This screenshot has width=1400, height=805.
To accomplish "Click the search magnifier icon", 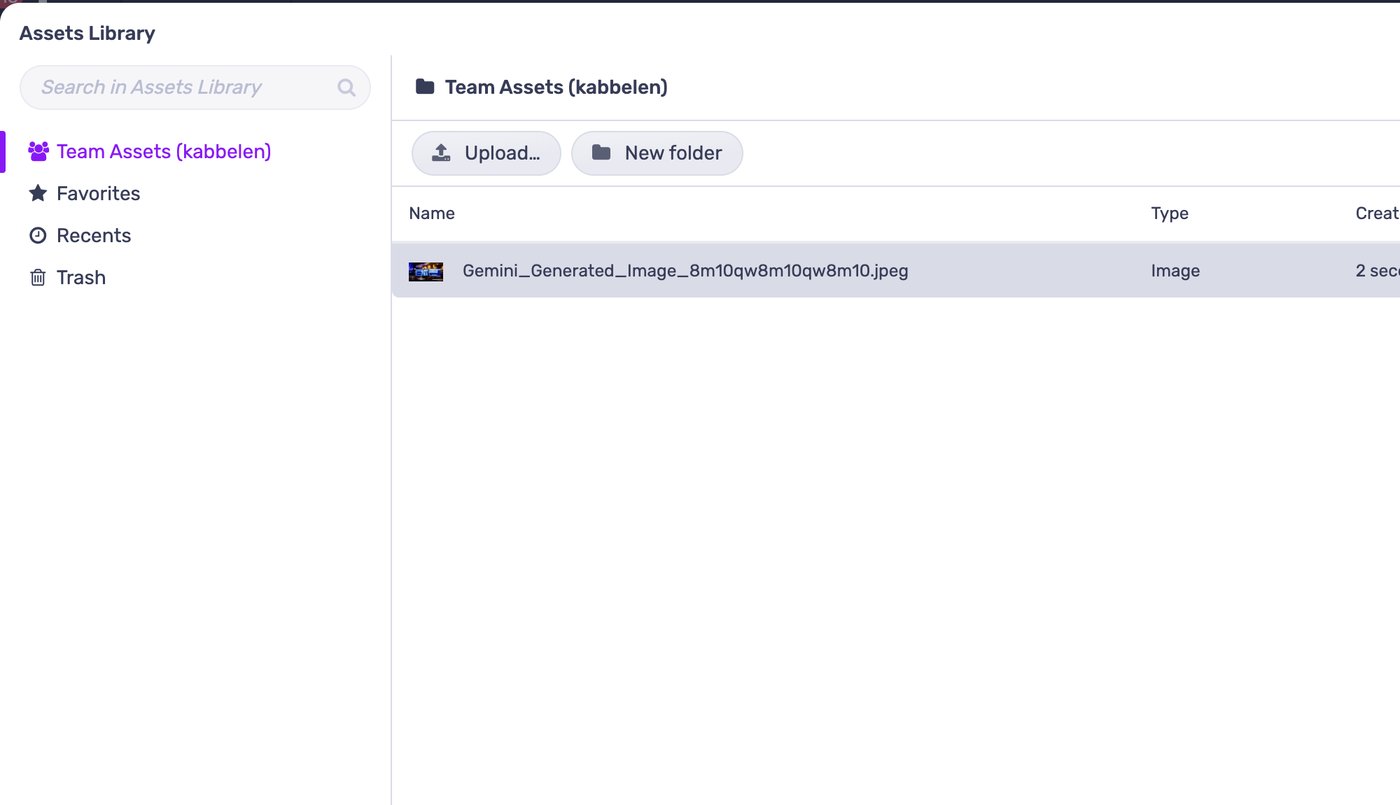I will coord(346,88).
